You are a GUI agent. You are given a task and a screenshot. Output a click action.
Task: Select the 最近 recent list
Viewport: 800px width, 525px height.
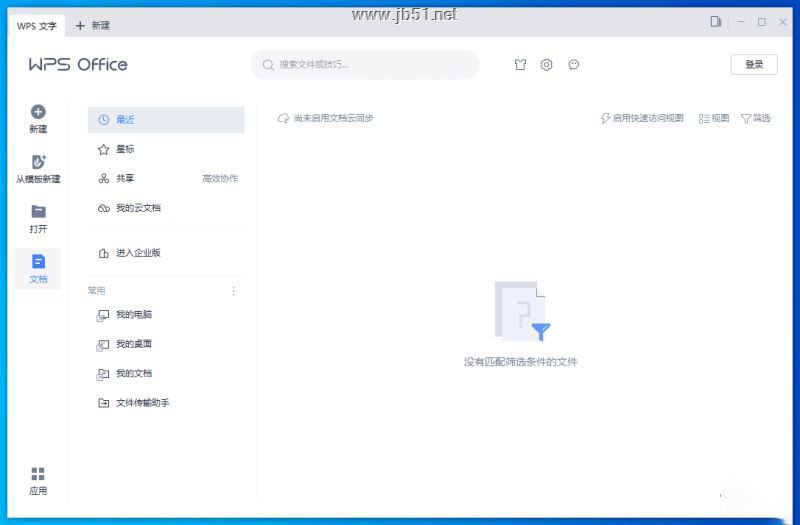coord(166,119)
